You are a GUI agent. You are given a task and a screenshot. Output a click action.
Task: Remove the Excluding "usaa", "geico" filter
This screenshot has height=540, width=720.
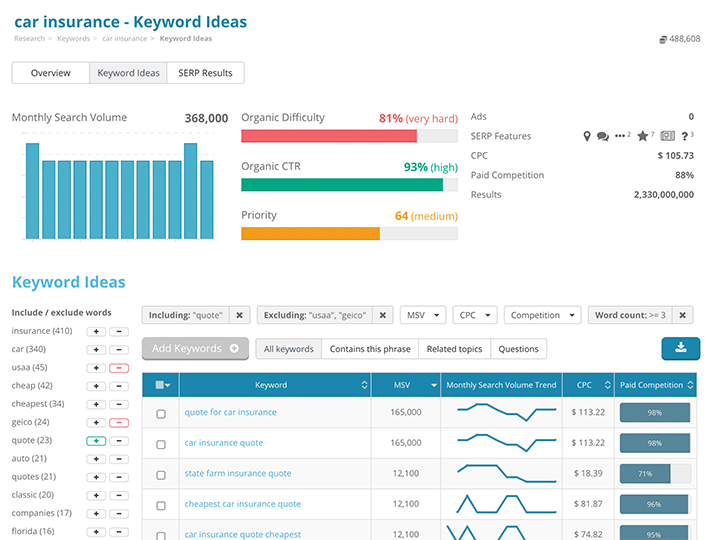(383, 315)
